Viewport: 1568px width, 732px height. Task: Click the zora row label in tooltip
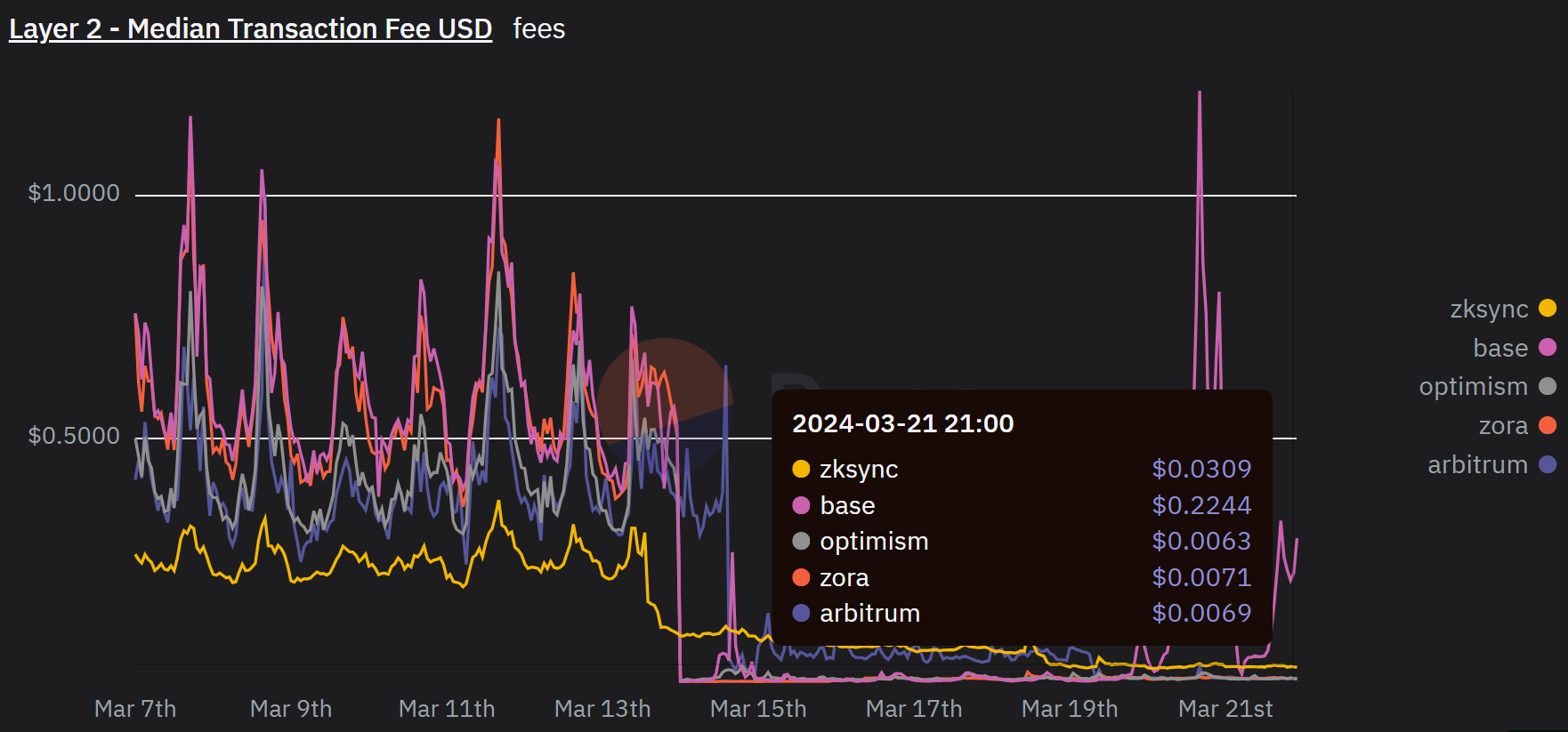click(x=844, y=577)
